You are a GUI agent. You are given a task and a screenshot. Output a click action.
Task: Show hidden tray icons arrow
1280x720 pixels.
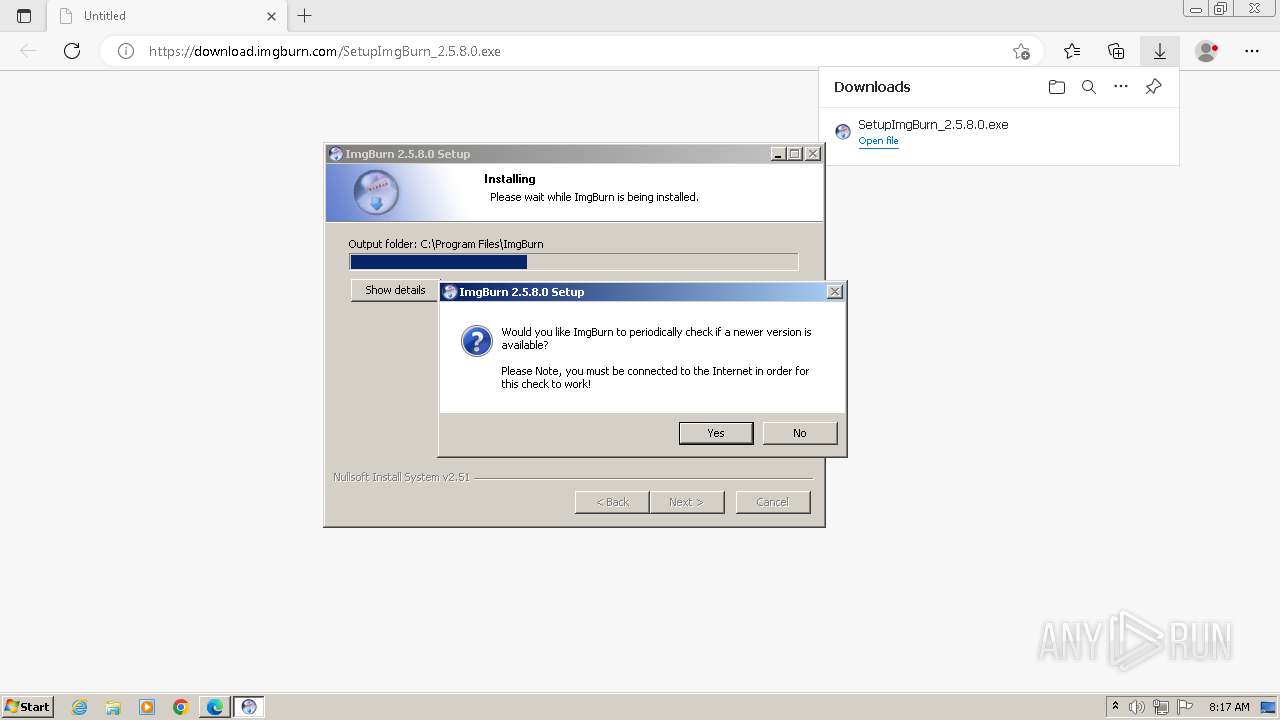(1115, 707)
